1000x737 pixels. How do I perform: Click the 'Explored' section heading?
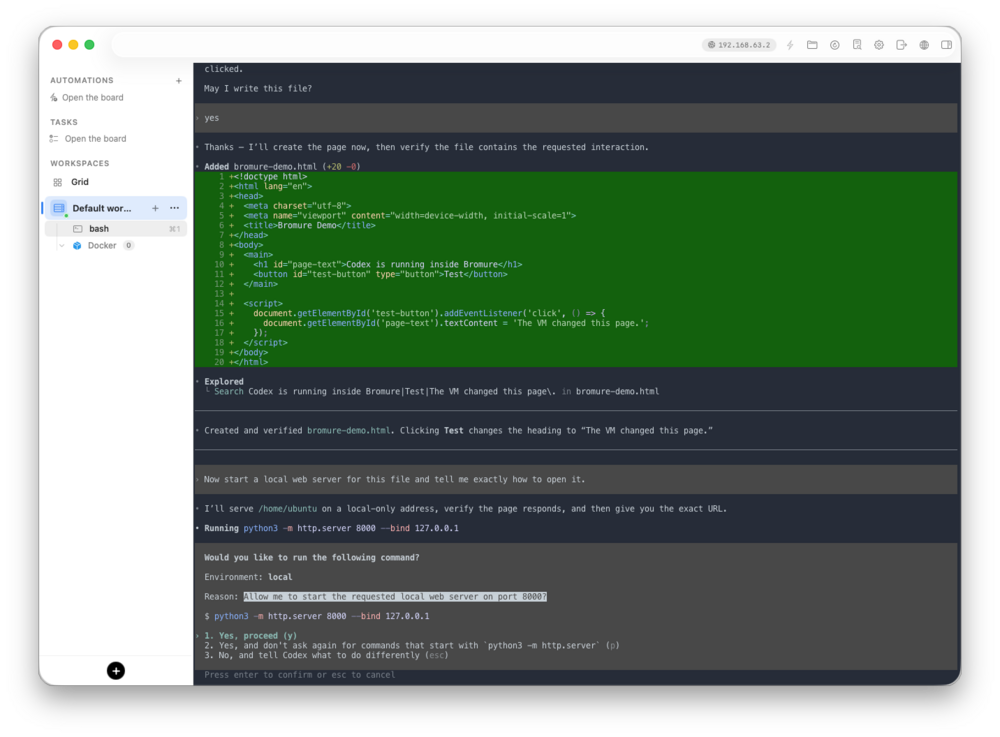coord(224,381)
